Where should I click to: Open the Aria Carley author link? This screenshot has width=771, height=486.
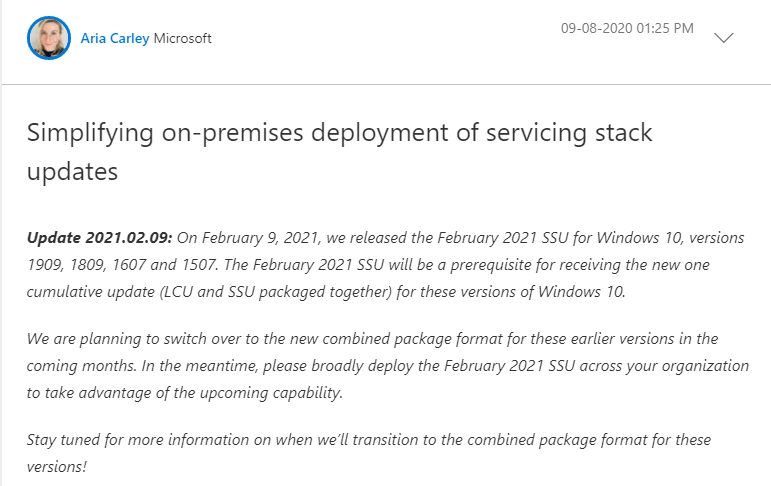point(115,39)
